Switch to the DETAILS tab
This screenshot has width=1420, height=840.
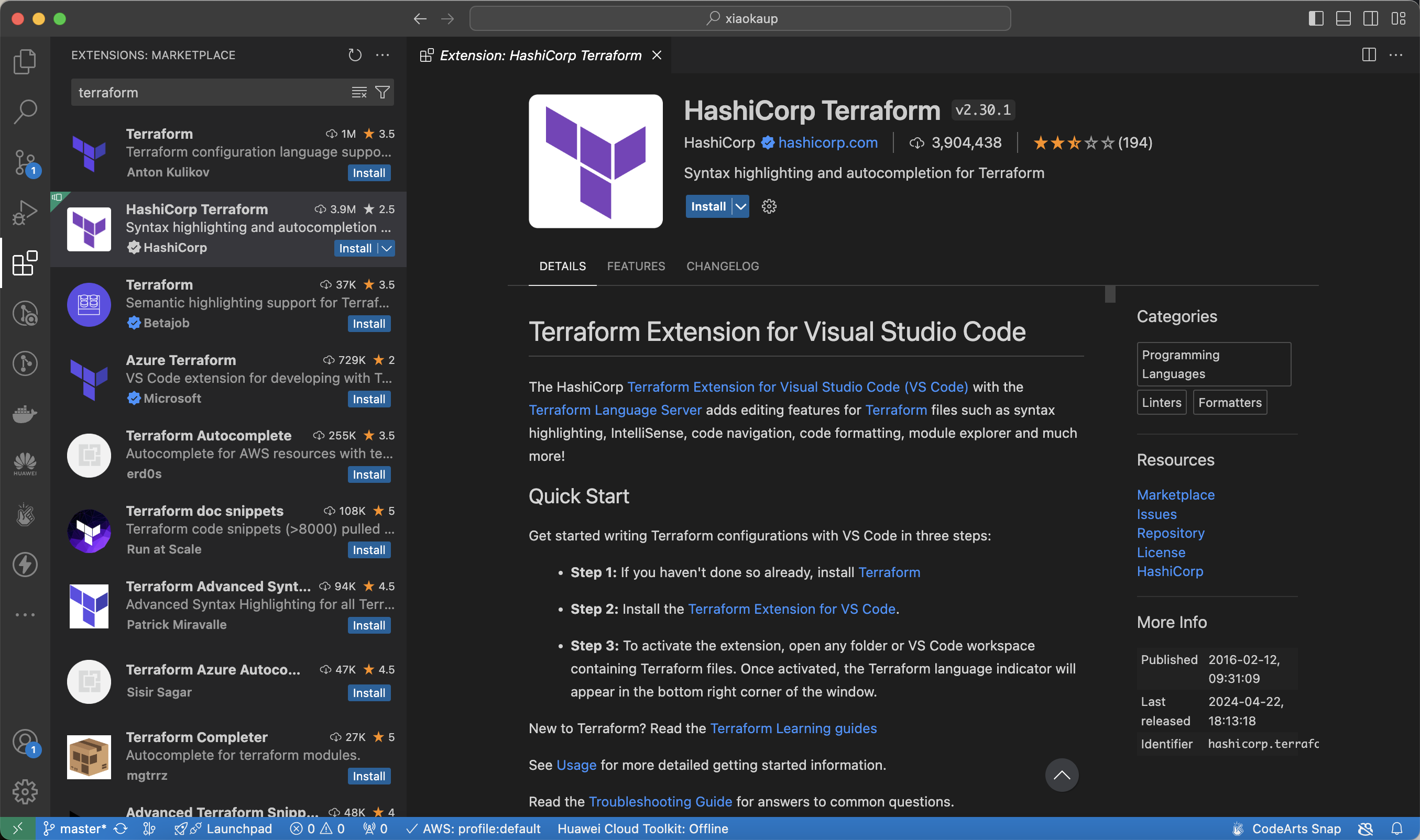click(562, 266)
